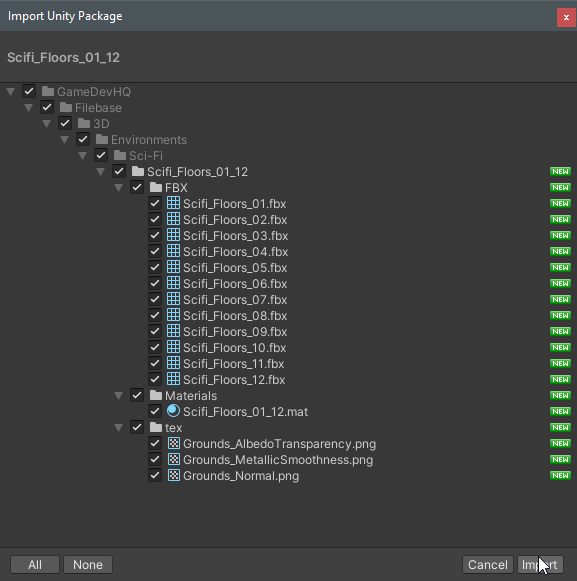The height and width of the screenshot is (581, 577).
Task: Click the NEW badge beside Scifi_Floors_01_12.mat
Action: 560,411
